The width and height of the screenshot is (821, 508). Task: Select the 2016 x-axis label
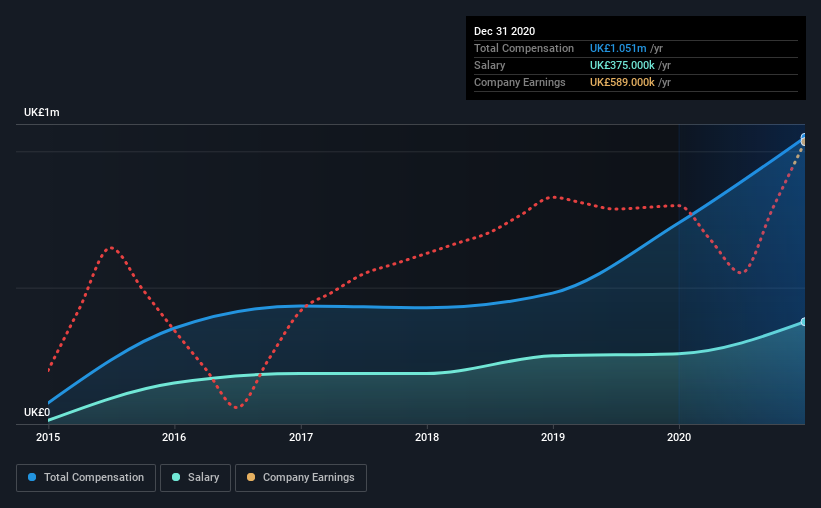174,437
